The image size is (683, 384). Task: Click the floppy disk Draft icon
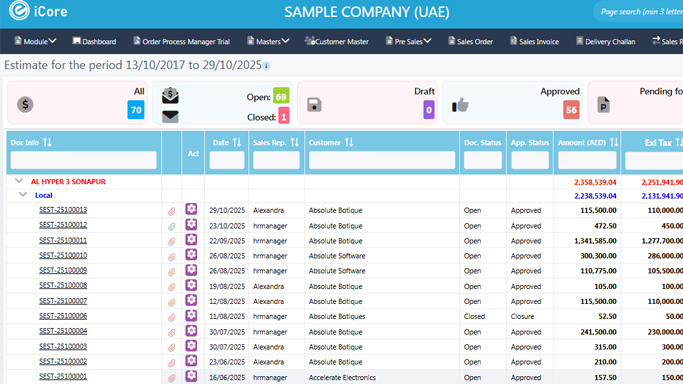(314, 105)
